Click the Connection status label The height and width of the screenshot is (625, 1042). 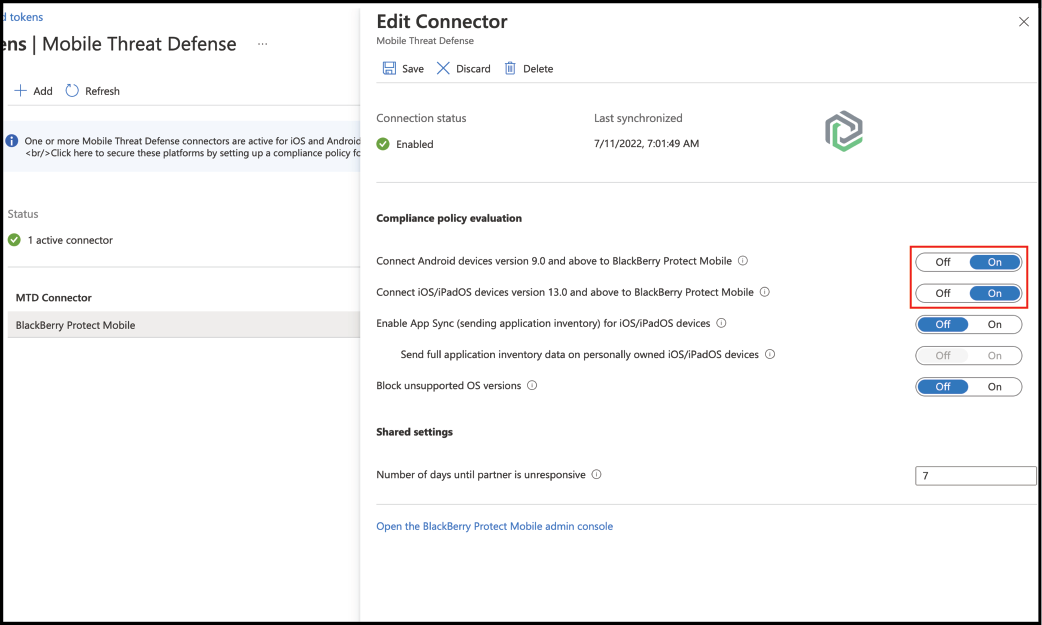pyautogui.click(x=421, y=118)
